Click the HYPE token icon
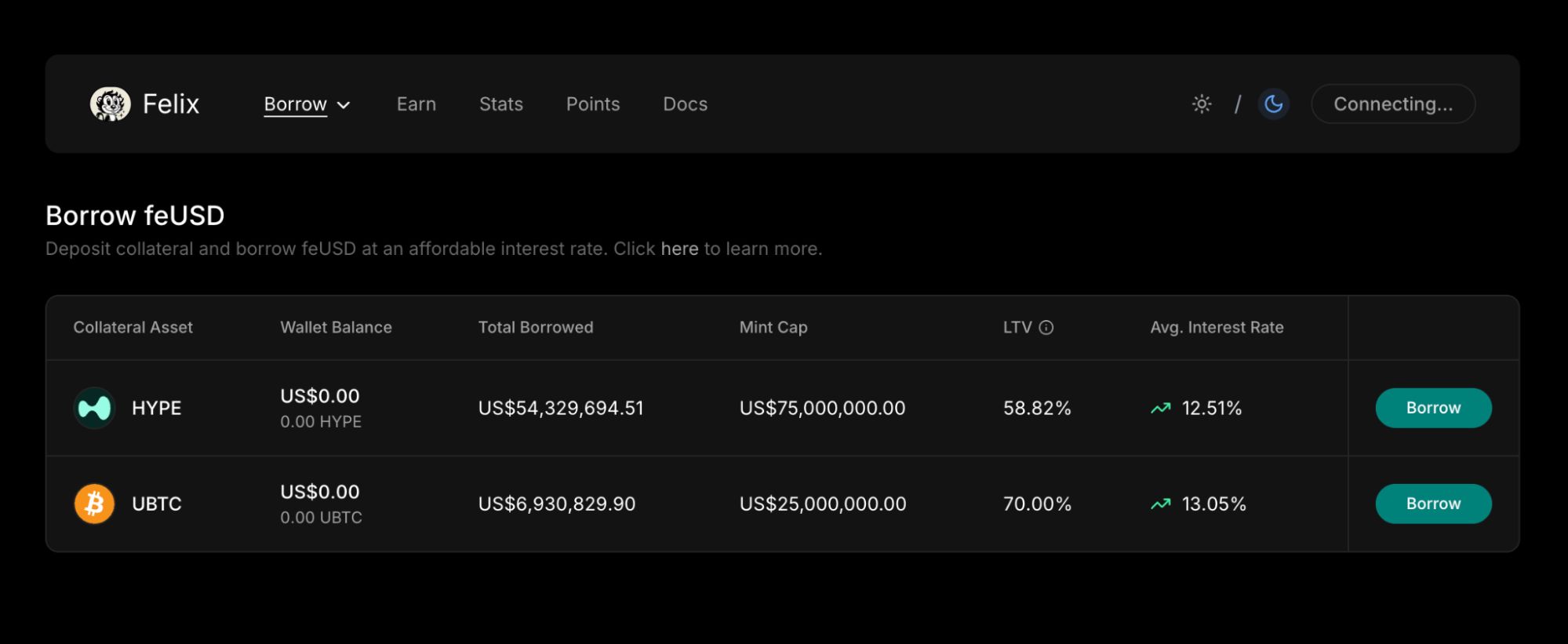 pyautogui.click(x=94, y=408)
